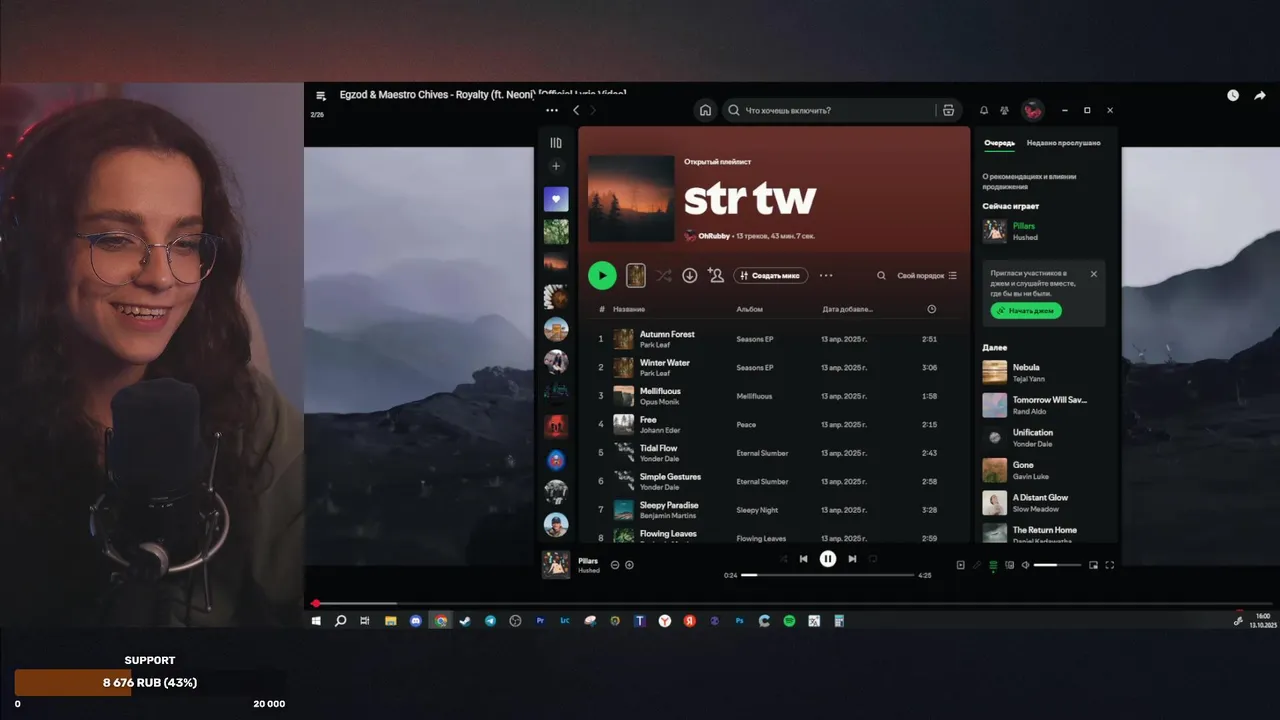This screenshot has height=720, width=1280.
Task: Toggle repeat in the player bar
Action: [873, 559]
